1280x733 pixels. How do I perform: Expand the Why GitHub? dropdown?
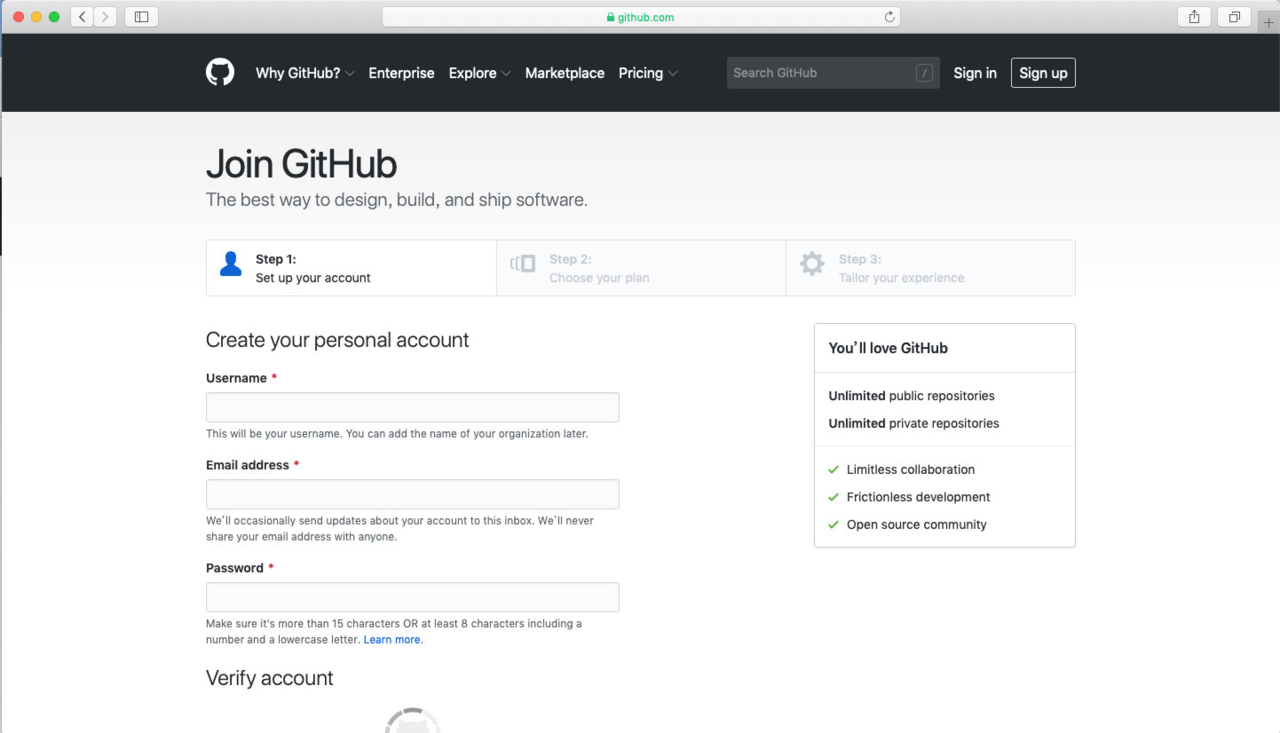tap(305, 73)
